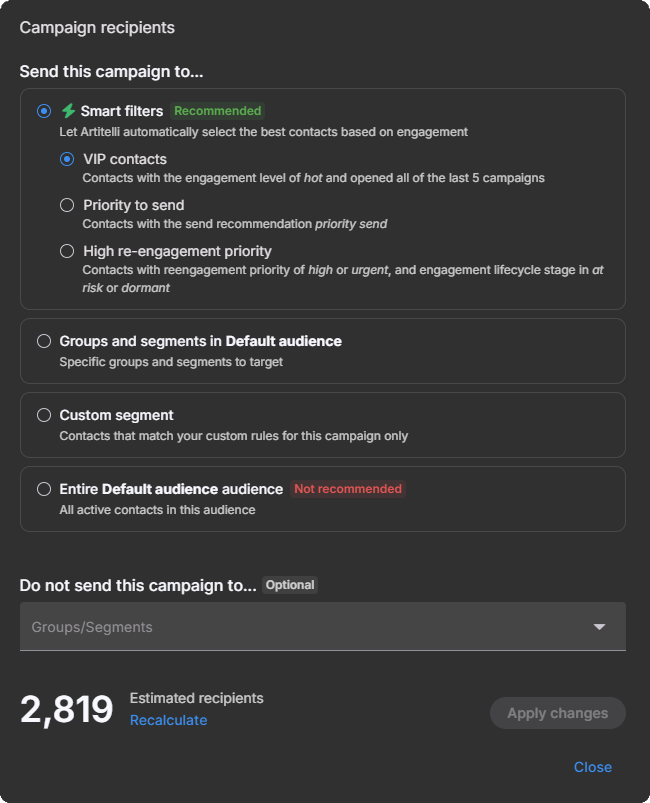Click the Optional badge
Screen dimensions: 650x803
(289, 585)
